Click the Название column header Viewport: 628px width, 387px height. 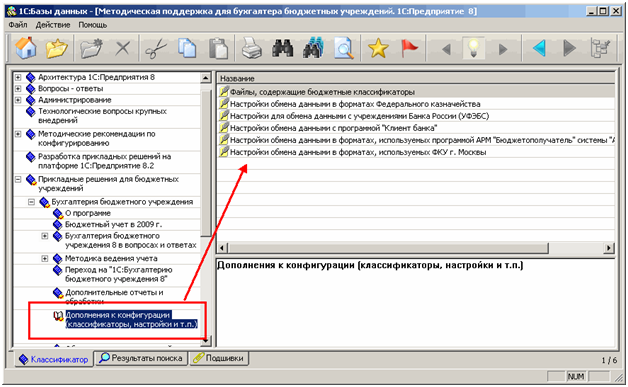pyautogui.click(x=416, y=78)
